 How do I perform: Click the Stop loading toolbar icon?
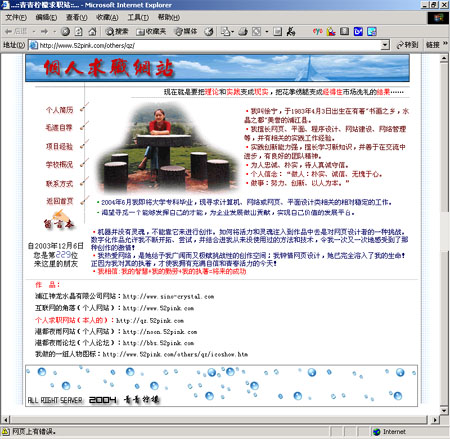pyautogui.click(x=65, y=32)
